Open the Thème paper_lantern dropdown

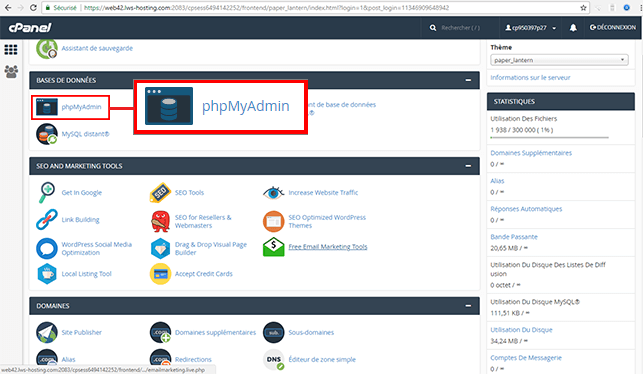(559, 60)
